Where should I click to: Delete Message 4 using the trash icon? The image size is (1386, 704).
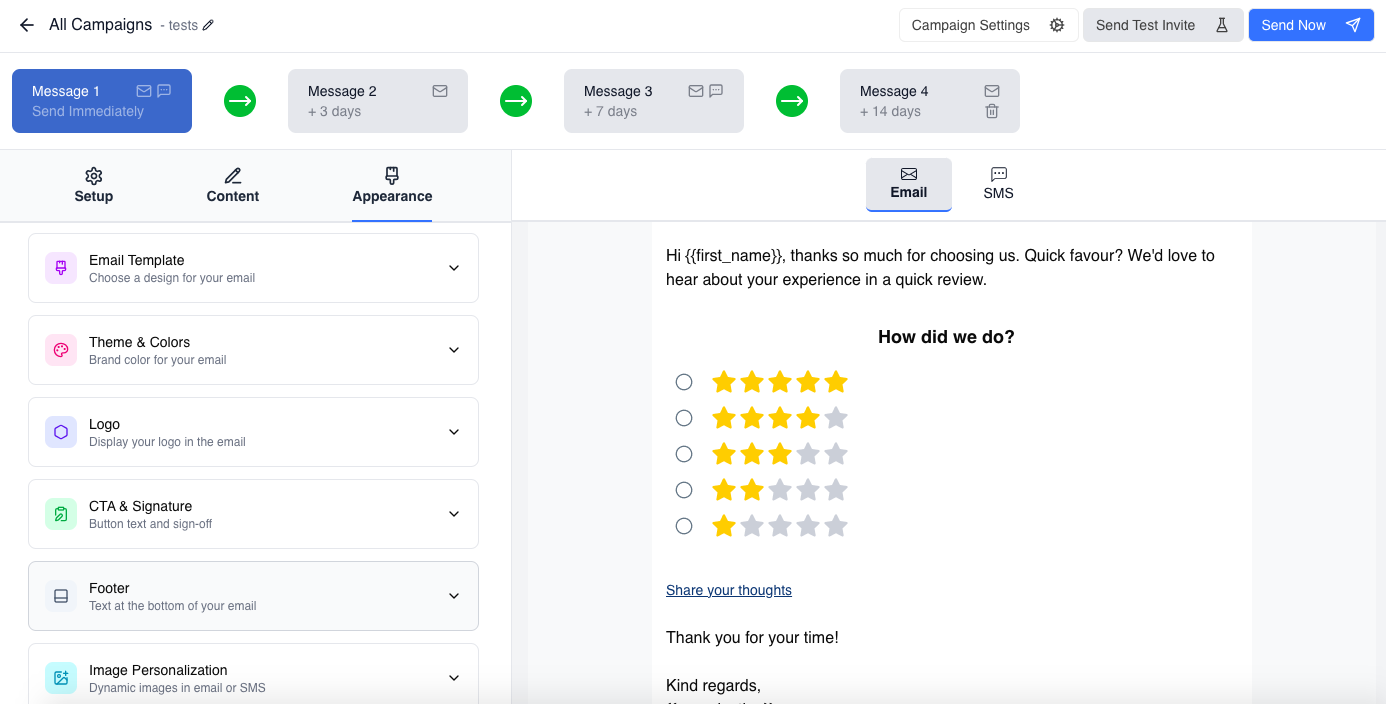pos(992,111)
